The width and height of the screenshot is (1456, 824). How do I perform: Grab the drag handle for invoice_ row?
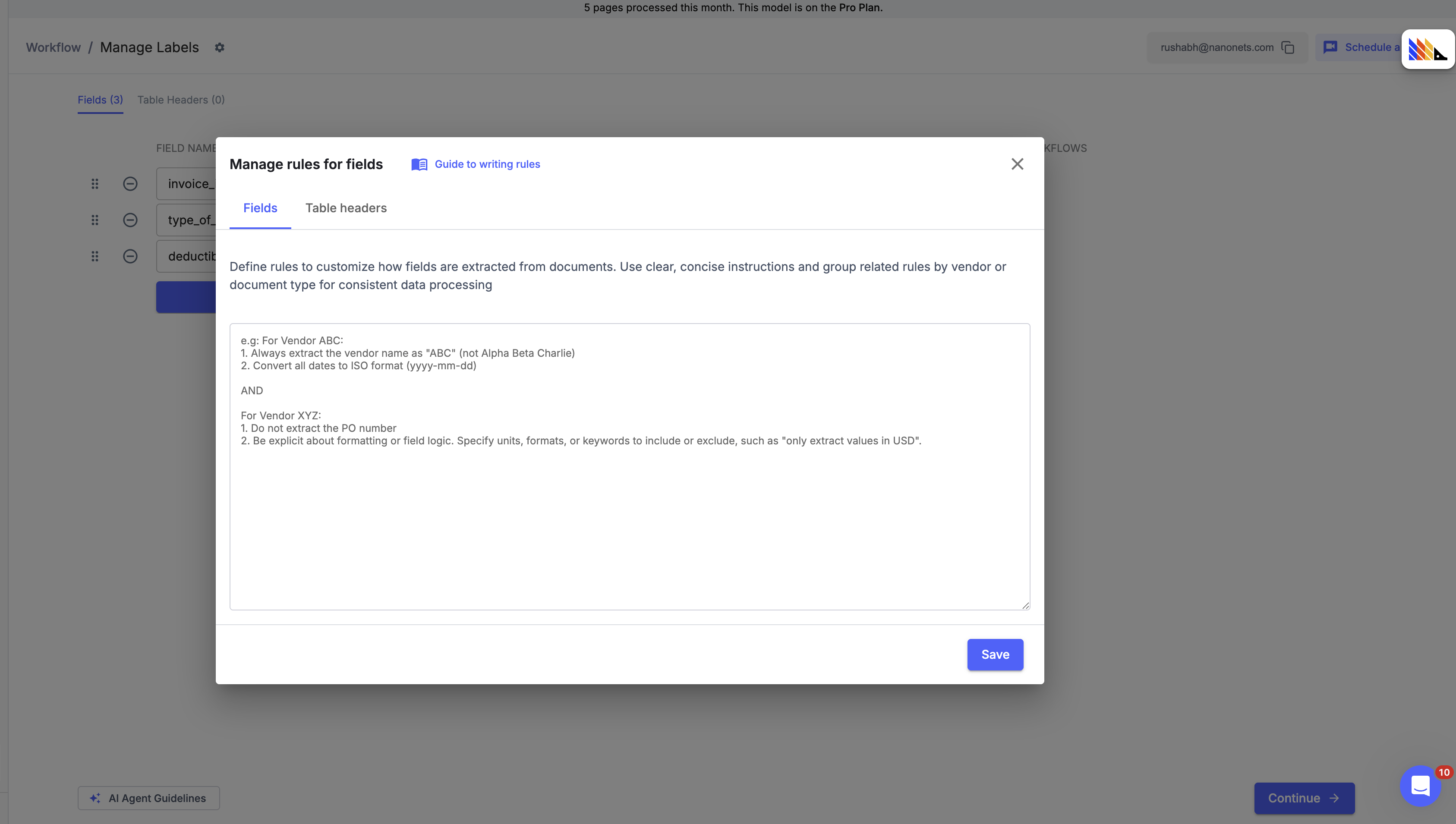(x=95, y=184)
